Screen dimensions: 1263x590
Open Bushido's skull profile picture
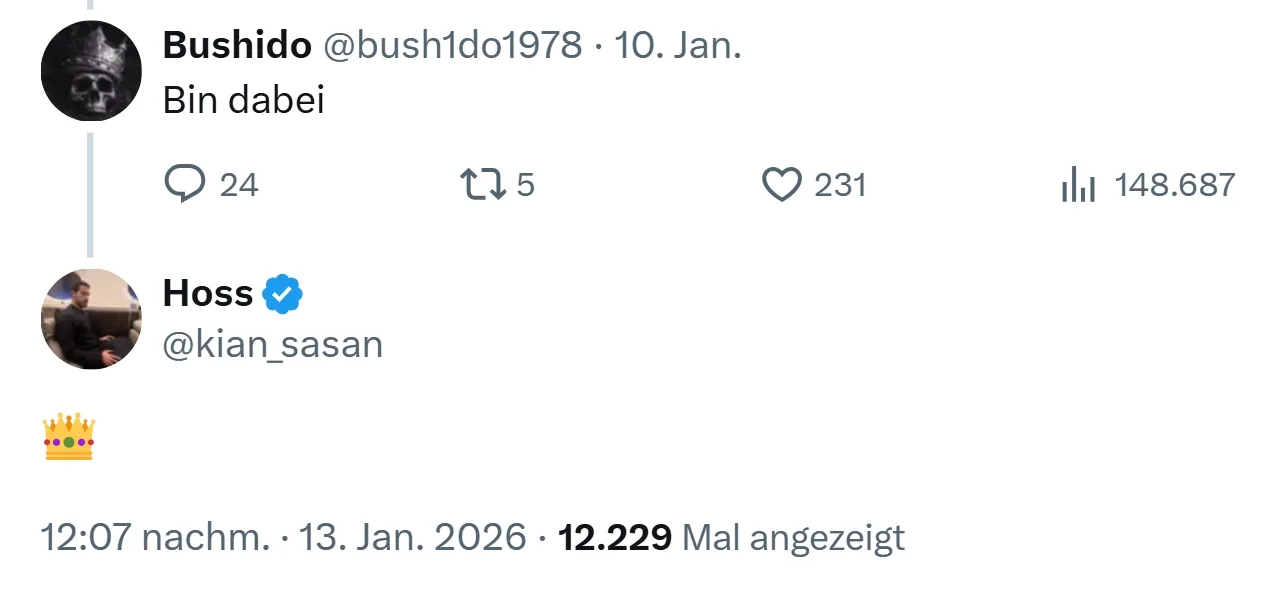(91, 71)
